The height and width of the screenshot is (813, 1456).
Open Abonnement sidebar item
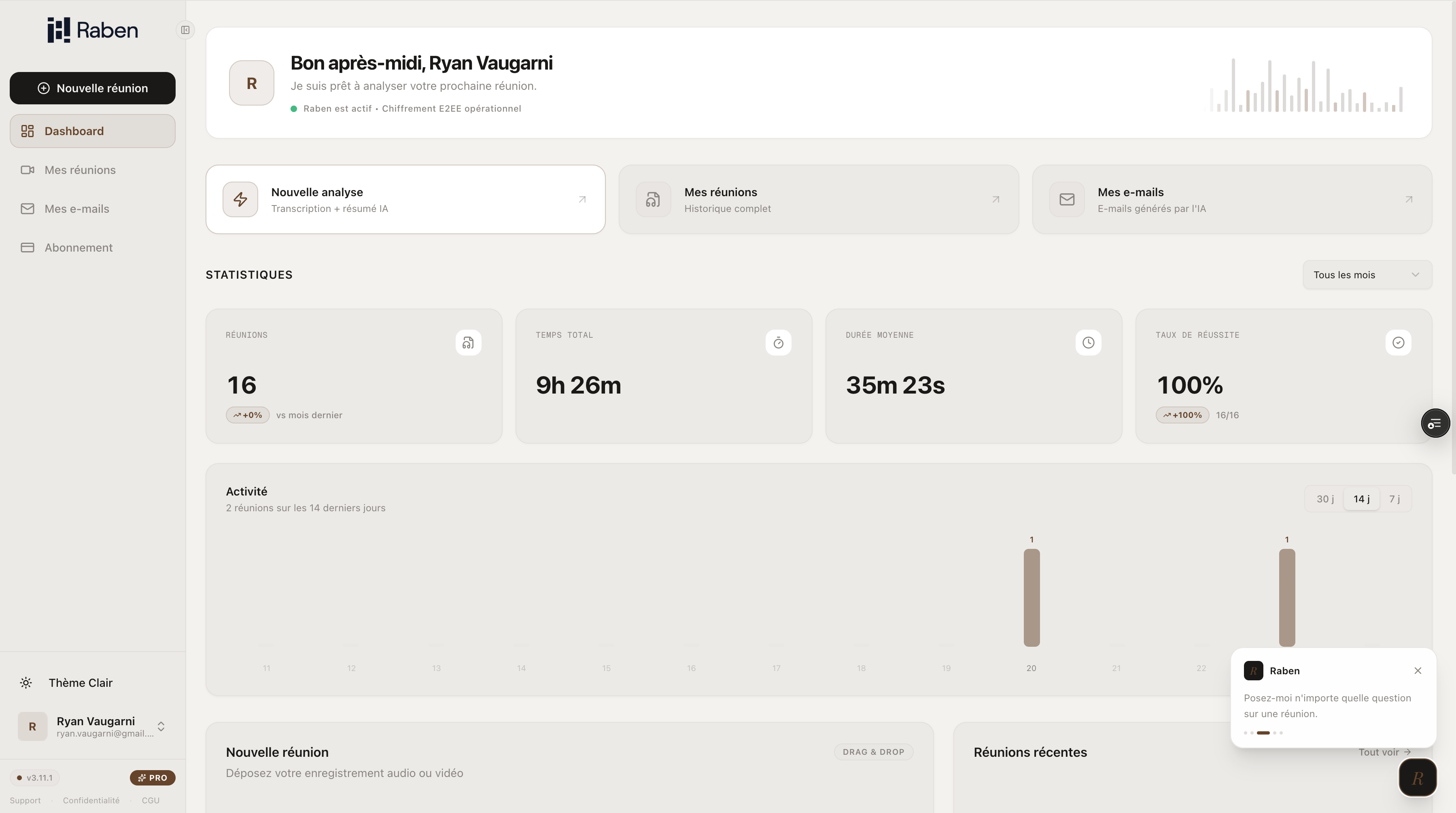coord(93,248)
